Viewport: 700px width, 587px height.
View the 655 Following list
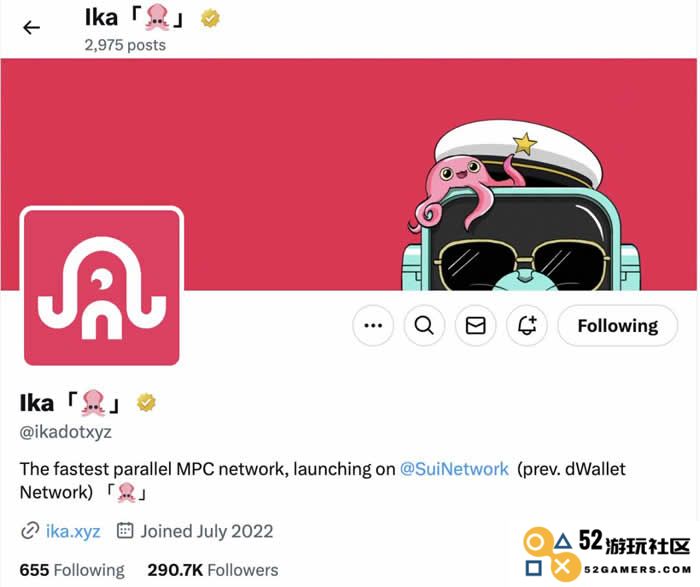(72, 570)
